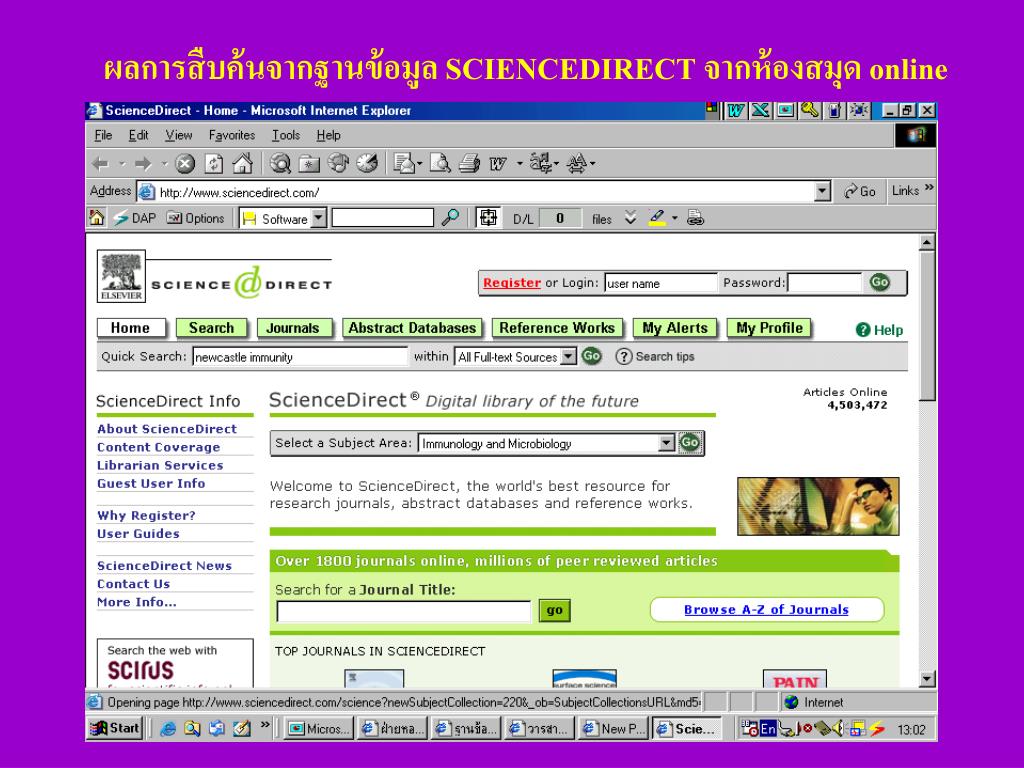
Task: Switch to the Search tab
Action: 212,328
